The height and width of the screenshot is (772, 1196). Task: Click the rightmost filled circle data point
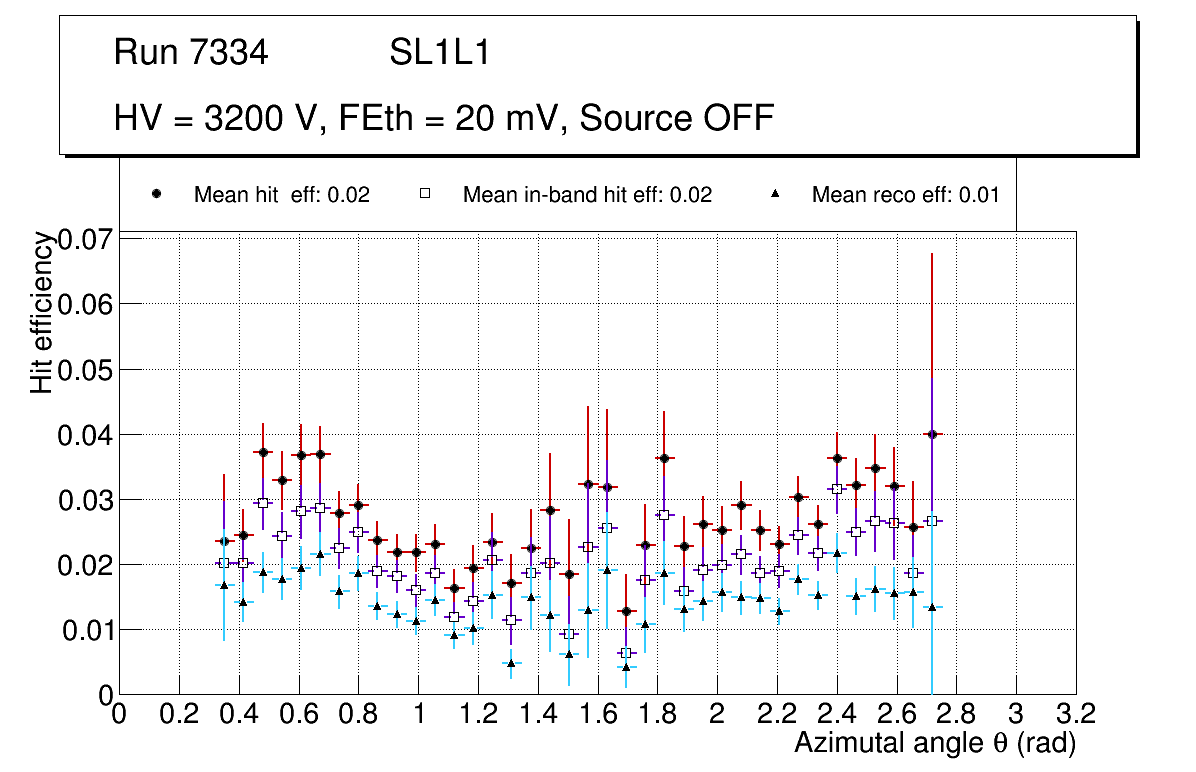click(x=932, y=434)
